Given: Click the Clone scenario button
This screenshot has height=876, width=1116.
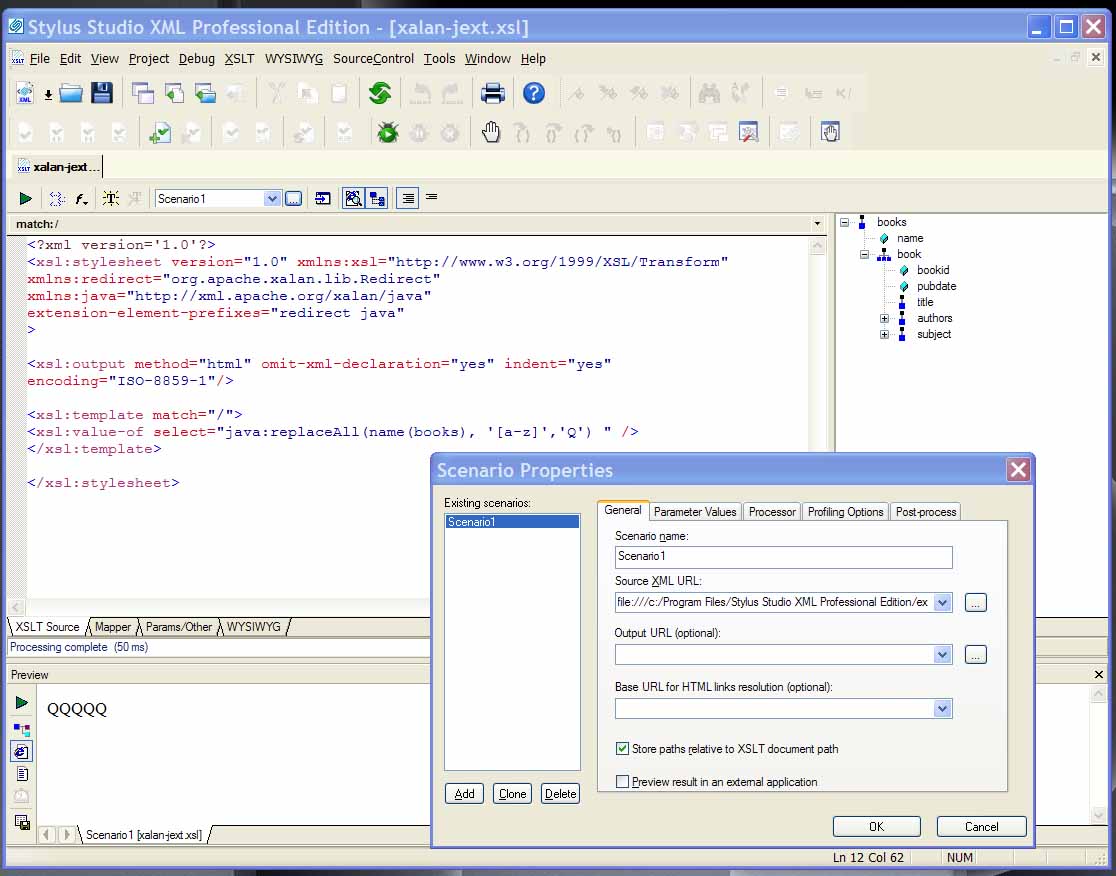Looking at the screenshot, I should tap(512, 794).
